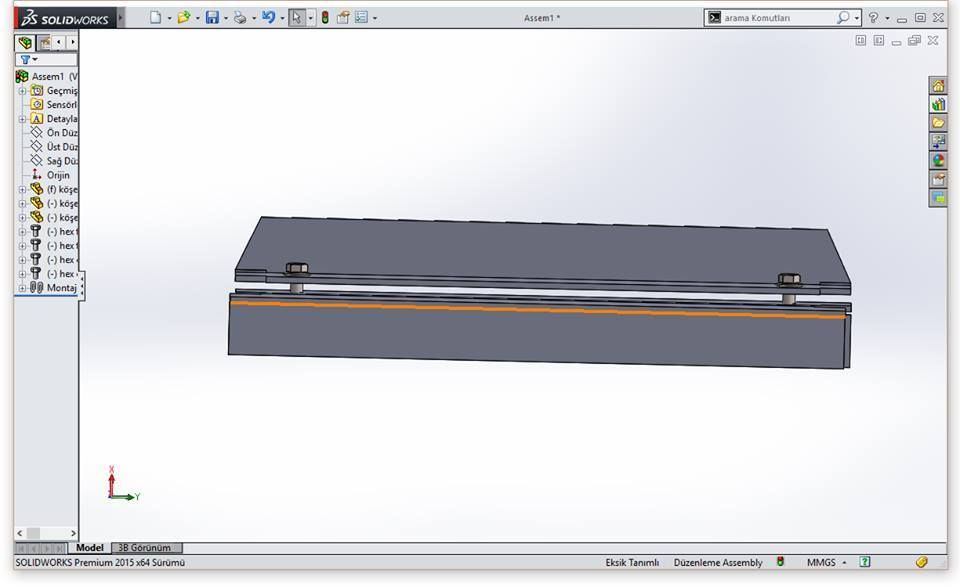The width and height of the screenshot is (960, 587).
Task: Click the Undo arrow icon
Action: click(x=268, y=18)
